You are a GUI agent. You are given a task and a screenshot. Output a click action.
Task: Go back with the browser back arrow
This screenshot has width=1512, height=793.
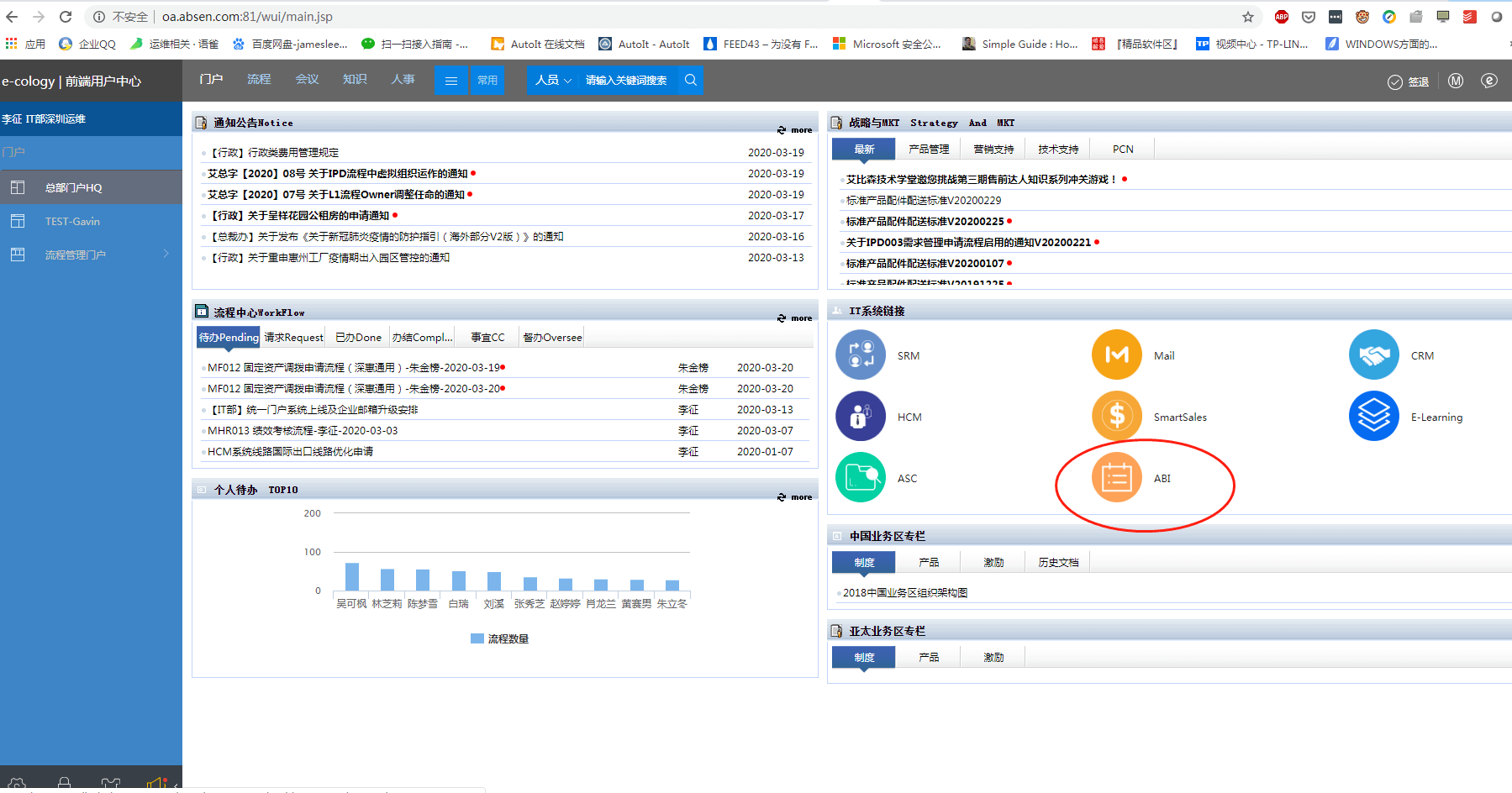pyautogui.click(x=12, y=17)
